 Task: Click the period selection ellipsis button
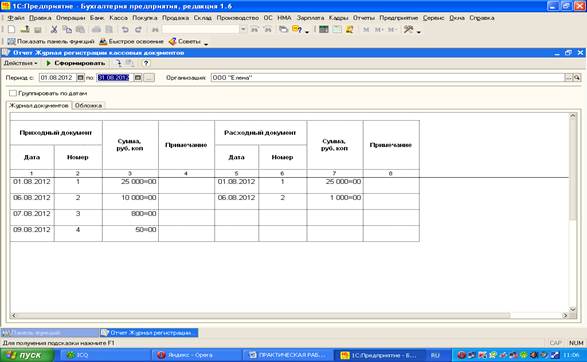coord(149,77)
